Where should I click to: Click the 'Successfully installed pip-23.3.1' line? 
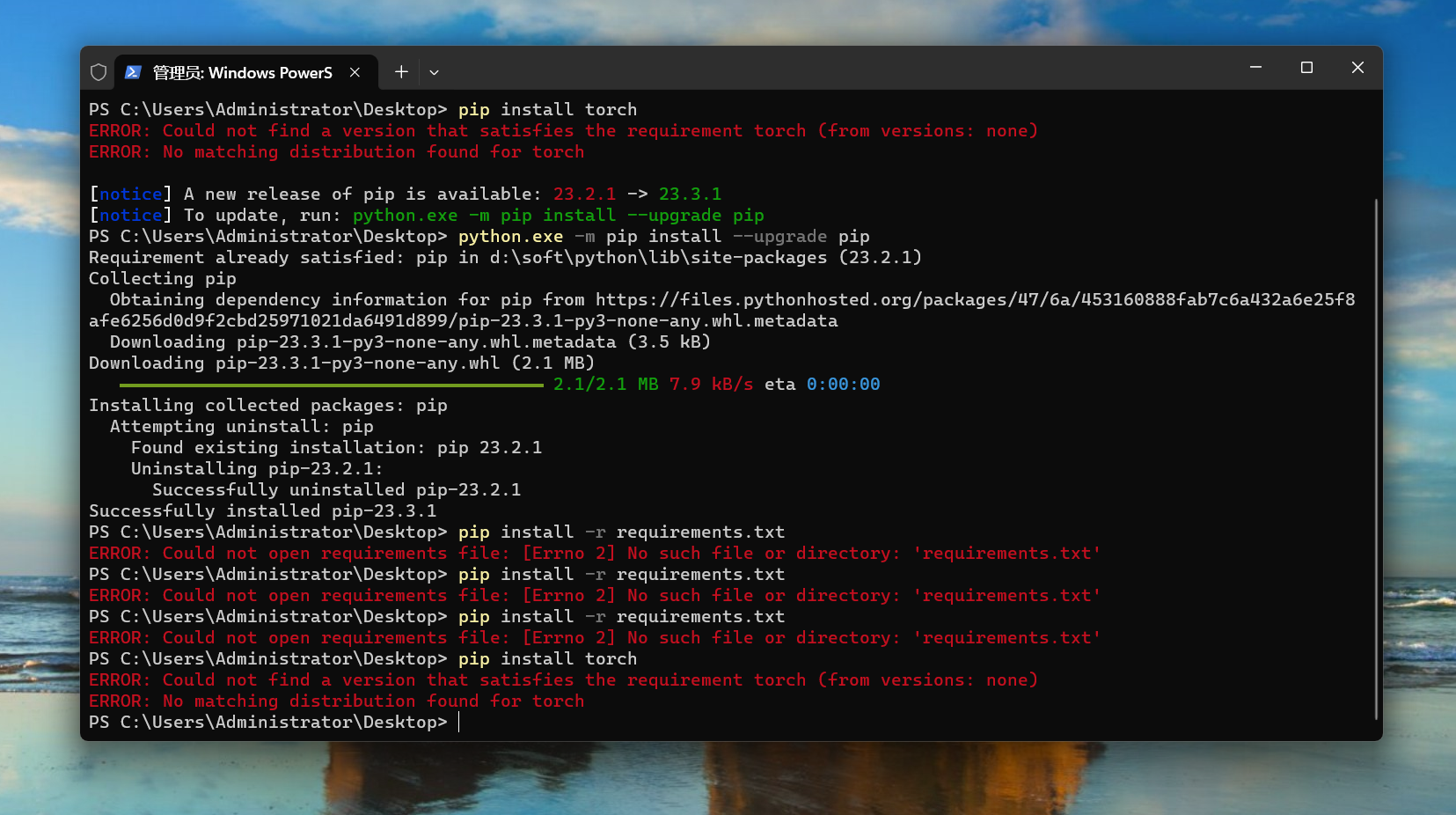coord(262,511)
